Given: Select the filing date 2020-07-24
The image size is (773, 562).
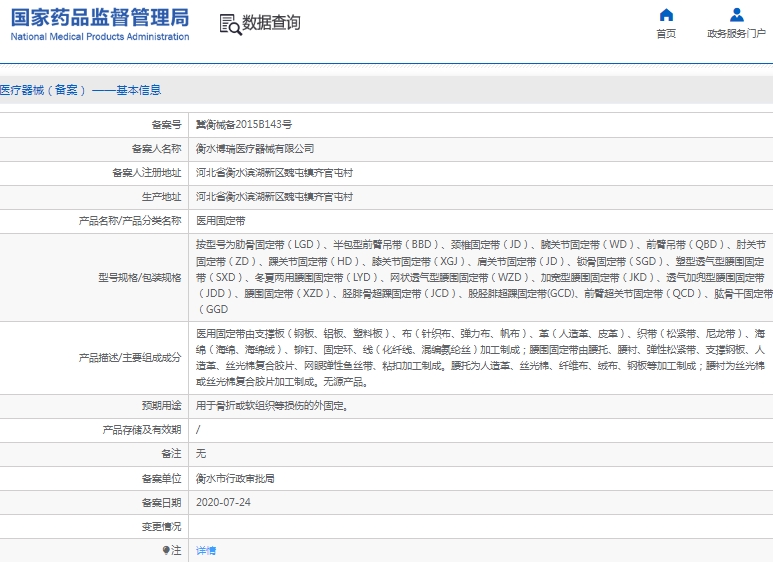Looking at the screenshot, I should tap(223, 502).
